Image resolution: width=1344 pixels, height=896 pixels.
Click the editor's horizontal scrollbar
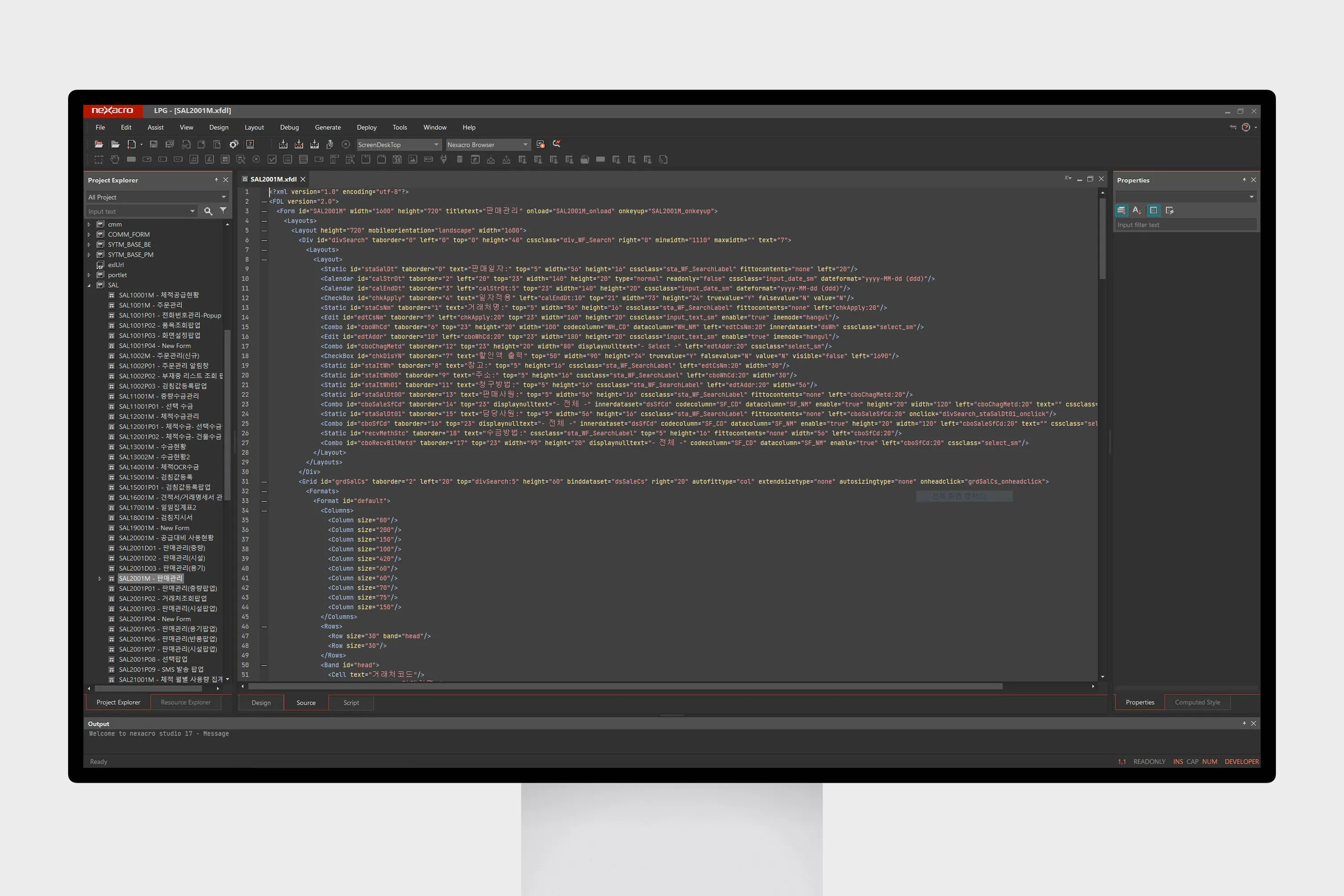click(x=625, y=686)
